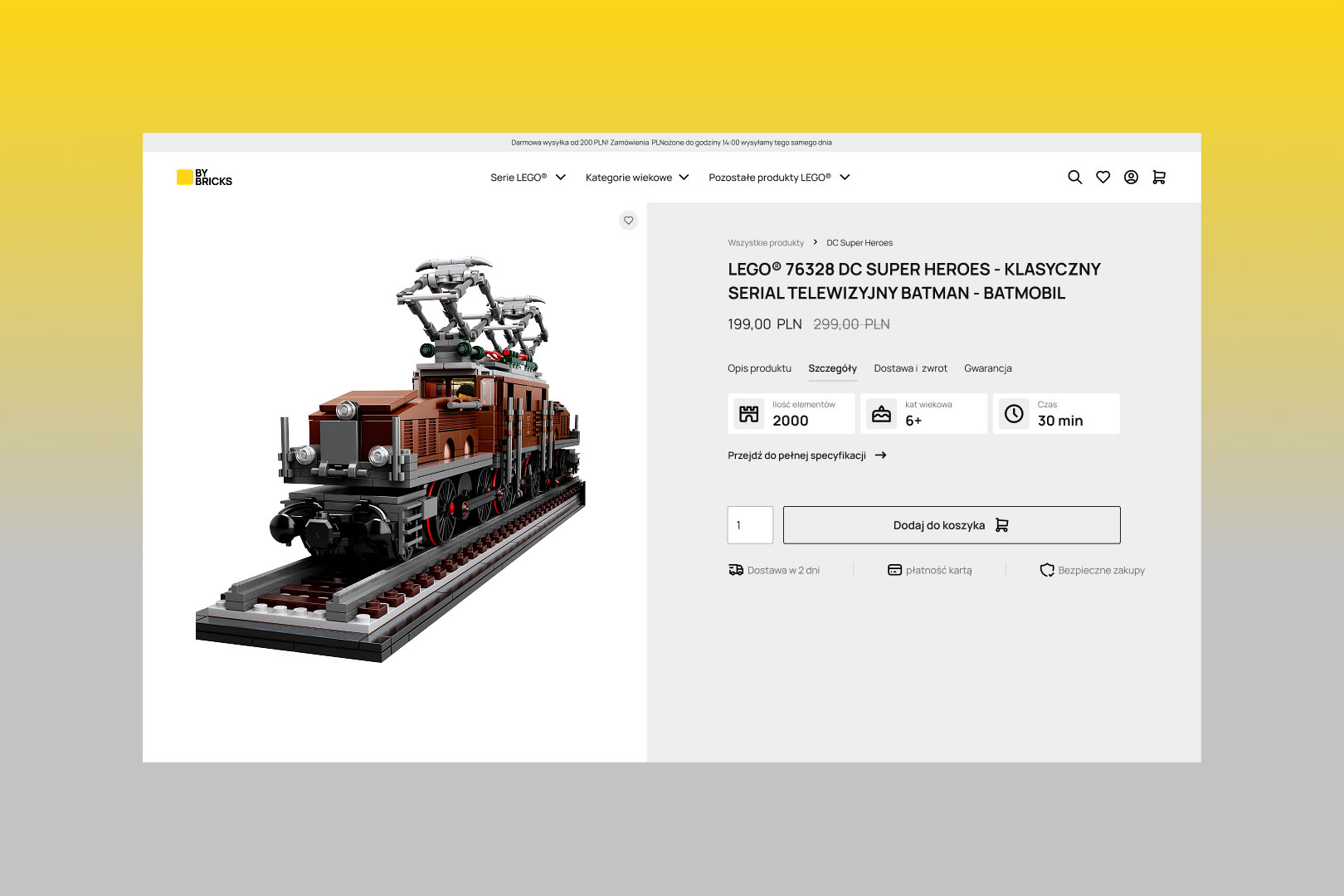
Task: Click the quantity input field
Action: tap(750, 525)
